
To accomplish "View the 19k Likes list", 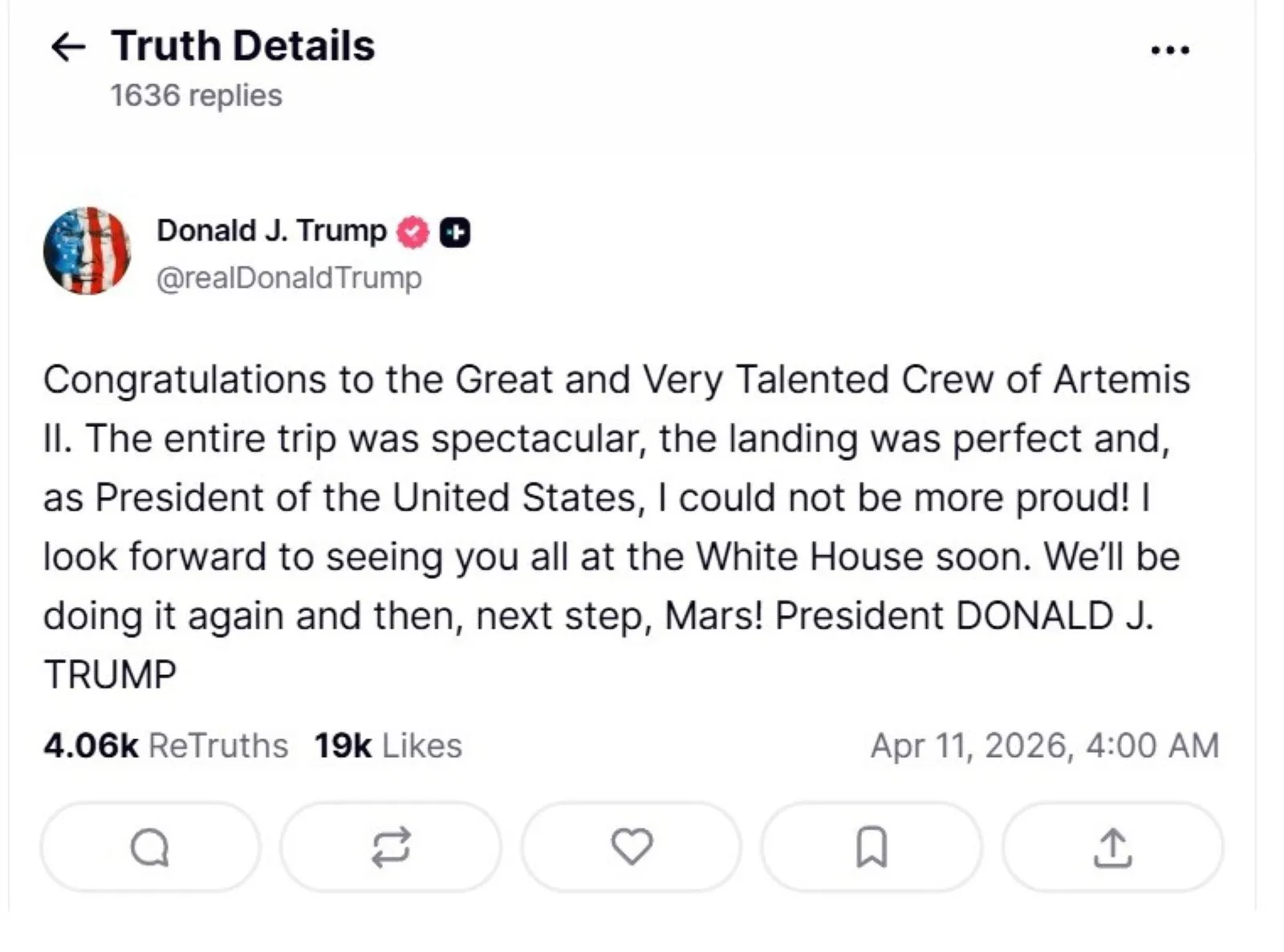I will click(x=388, y=746).
